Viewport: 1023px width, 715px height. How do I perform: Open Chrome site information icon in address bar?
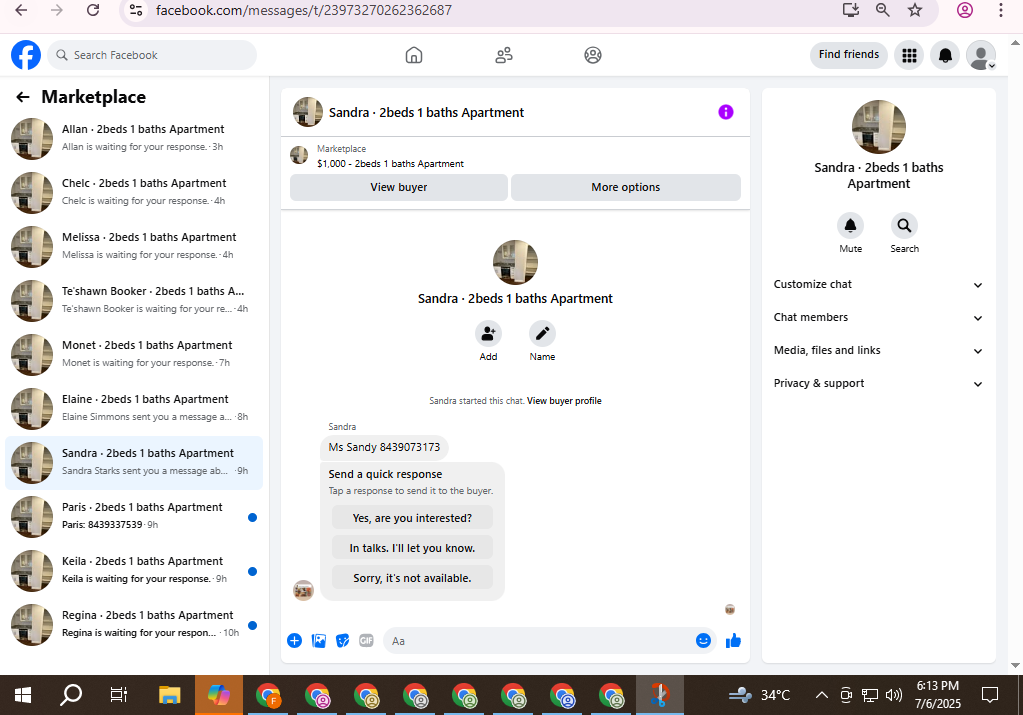tap(136, 10)
